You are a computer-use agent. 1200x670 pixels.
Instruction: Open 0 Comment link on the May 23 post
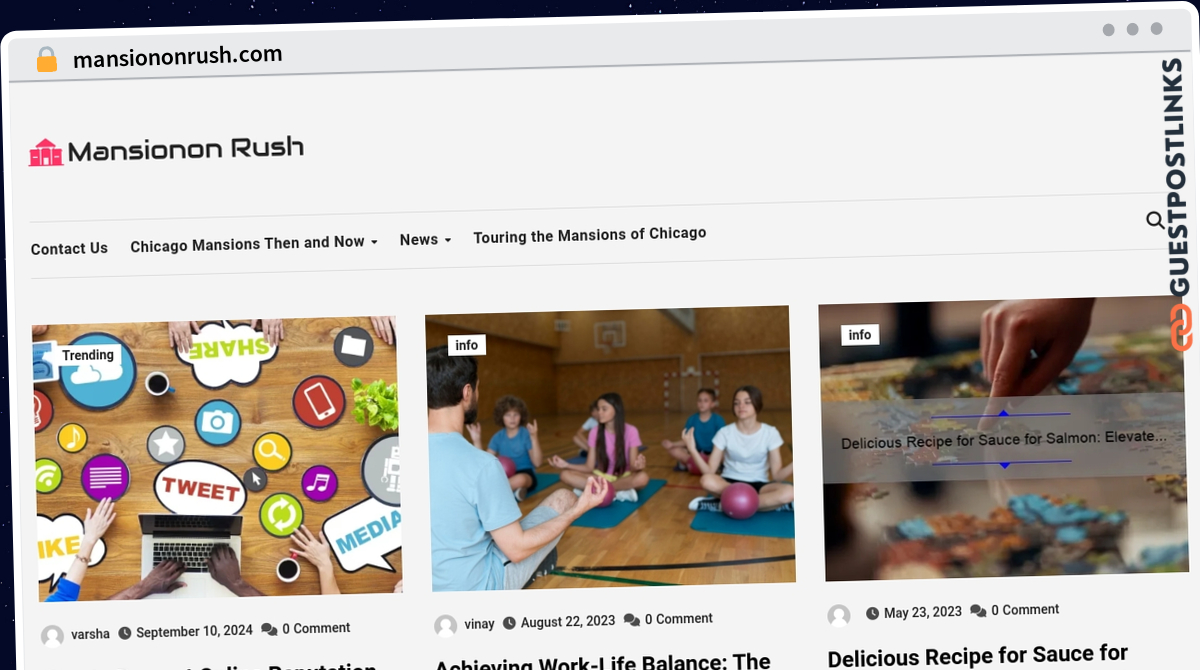[1025, 609]
